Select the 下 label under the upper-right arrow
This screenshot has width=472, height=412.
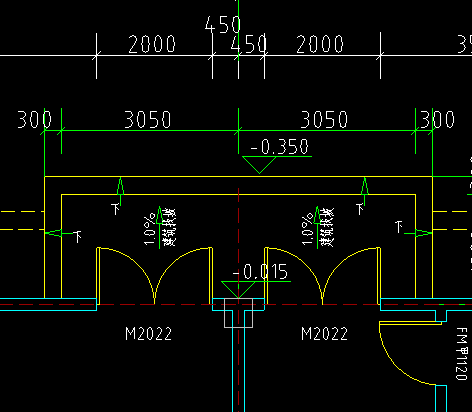pos(360,209)
